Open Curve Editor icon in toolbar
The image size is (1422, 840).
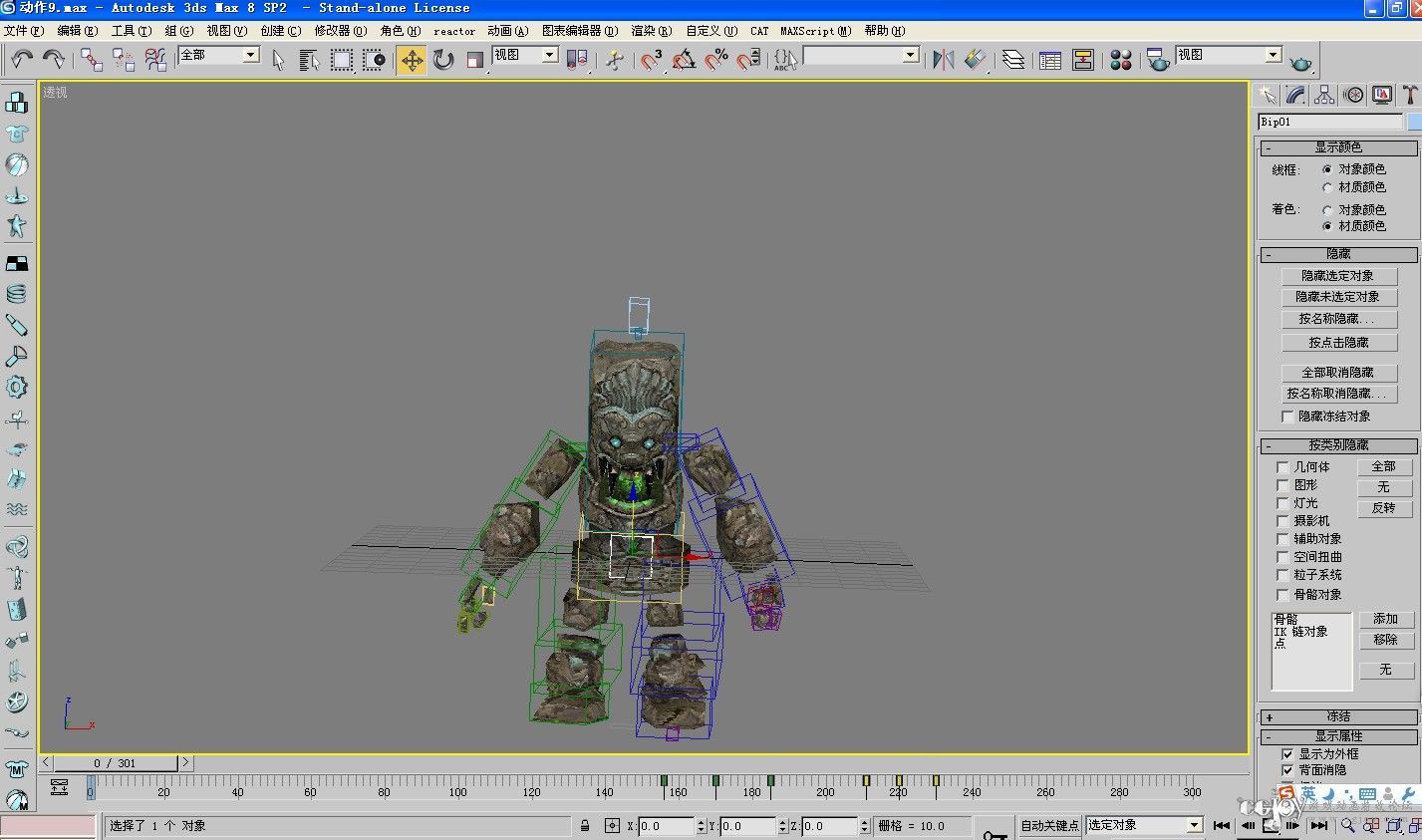point(1050,60)
